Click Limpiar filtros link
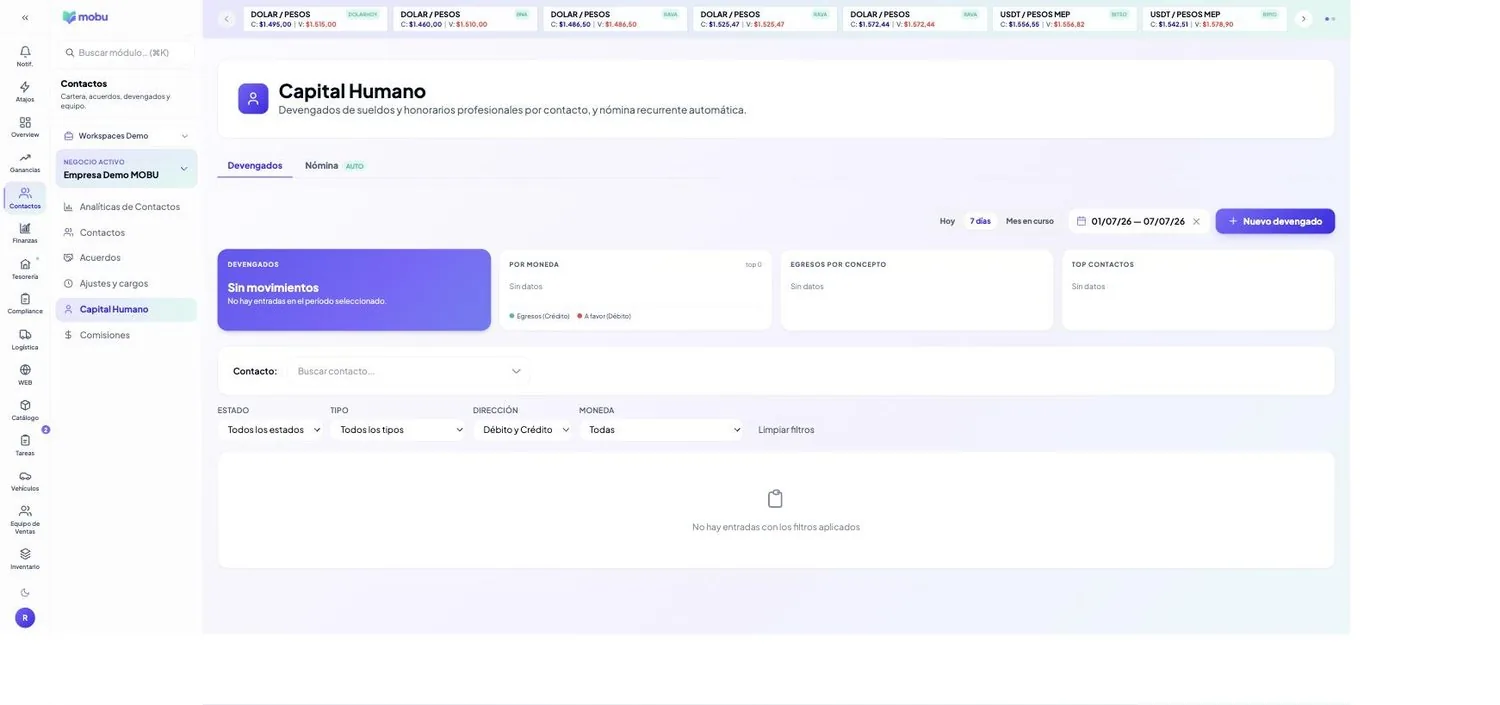 coord(786,429)
